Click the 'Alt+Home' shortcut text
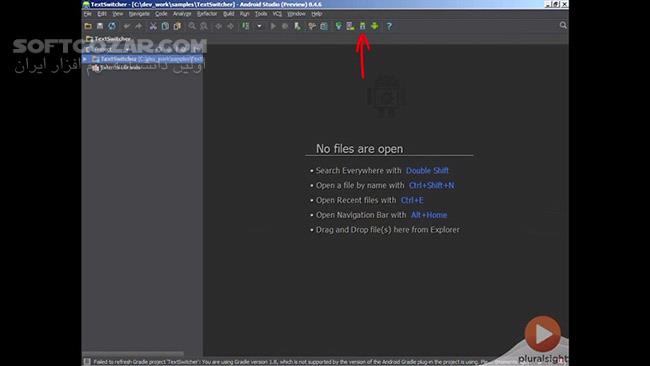This screenshot has width=650, height=366. click(x=429, y=215)
